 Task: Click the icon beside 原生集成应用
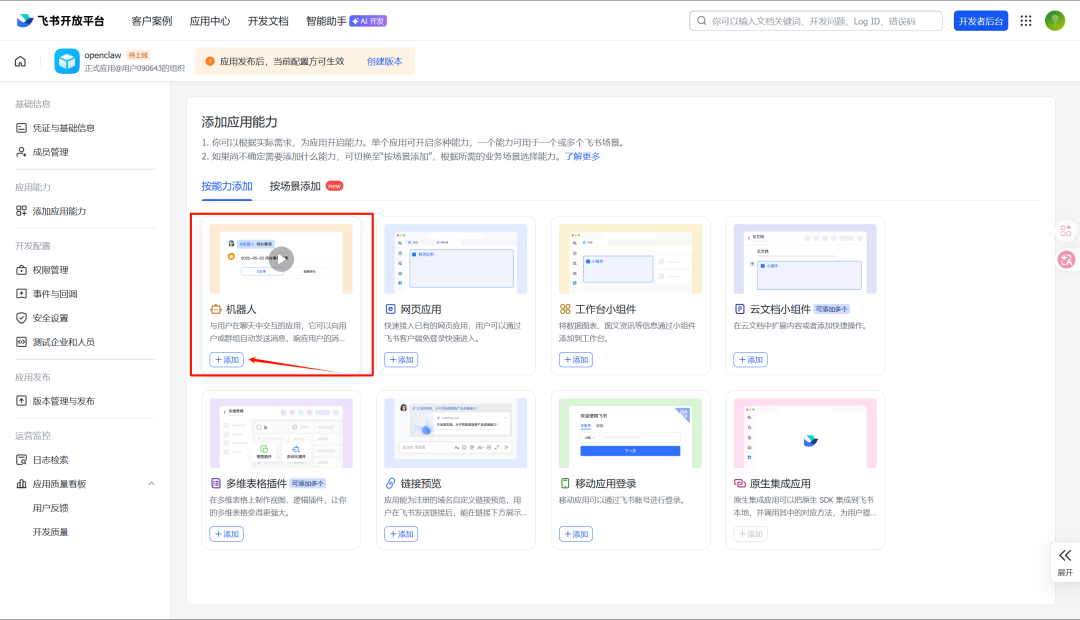pyautogui.click(x=740, y=484)
